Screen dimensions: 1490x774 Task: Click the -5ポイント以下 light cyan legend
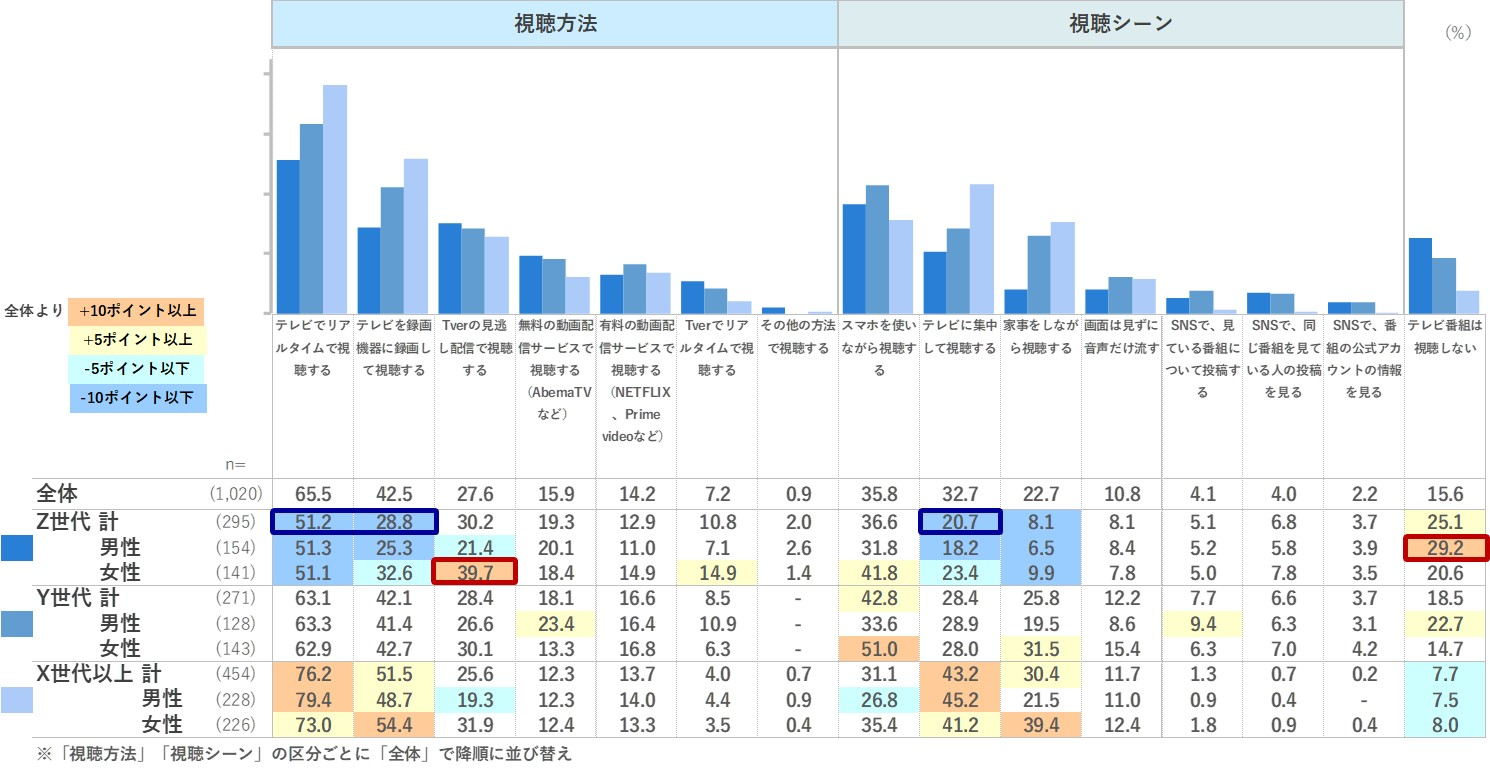click(139, 369)
